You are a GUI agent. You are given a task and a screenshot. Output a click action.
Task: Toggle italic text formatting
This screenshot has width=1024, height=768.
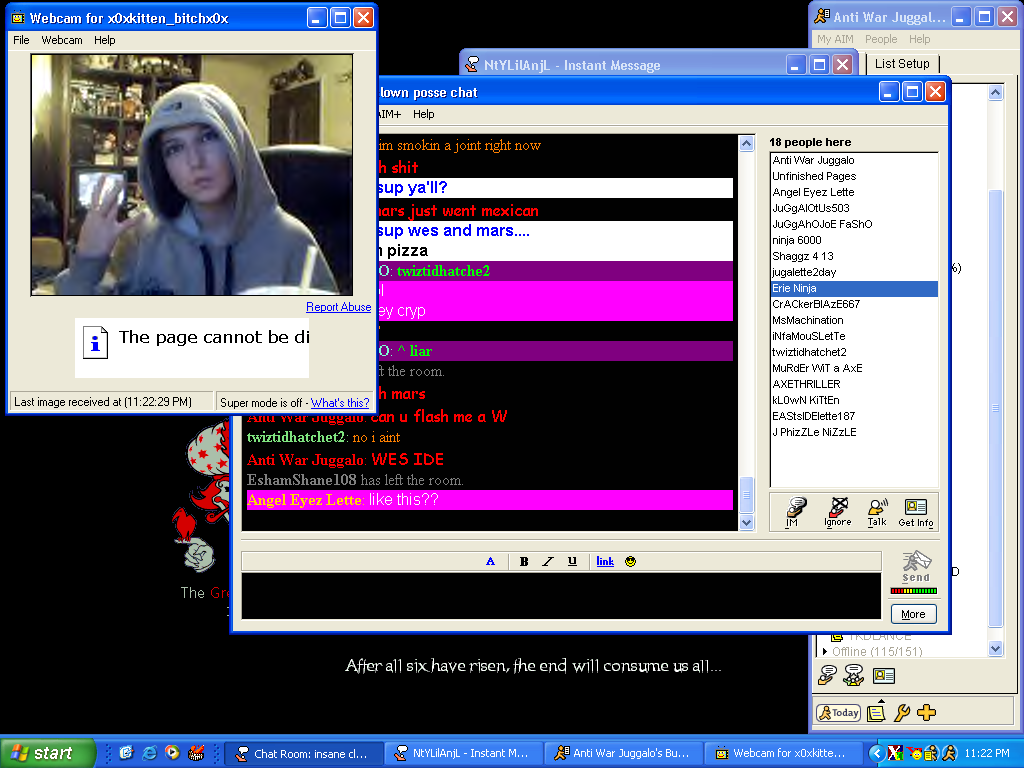tap(547, 561)
